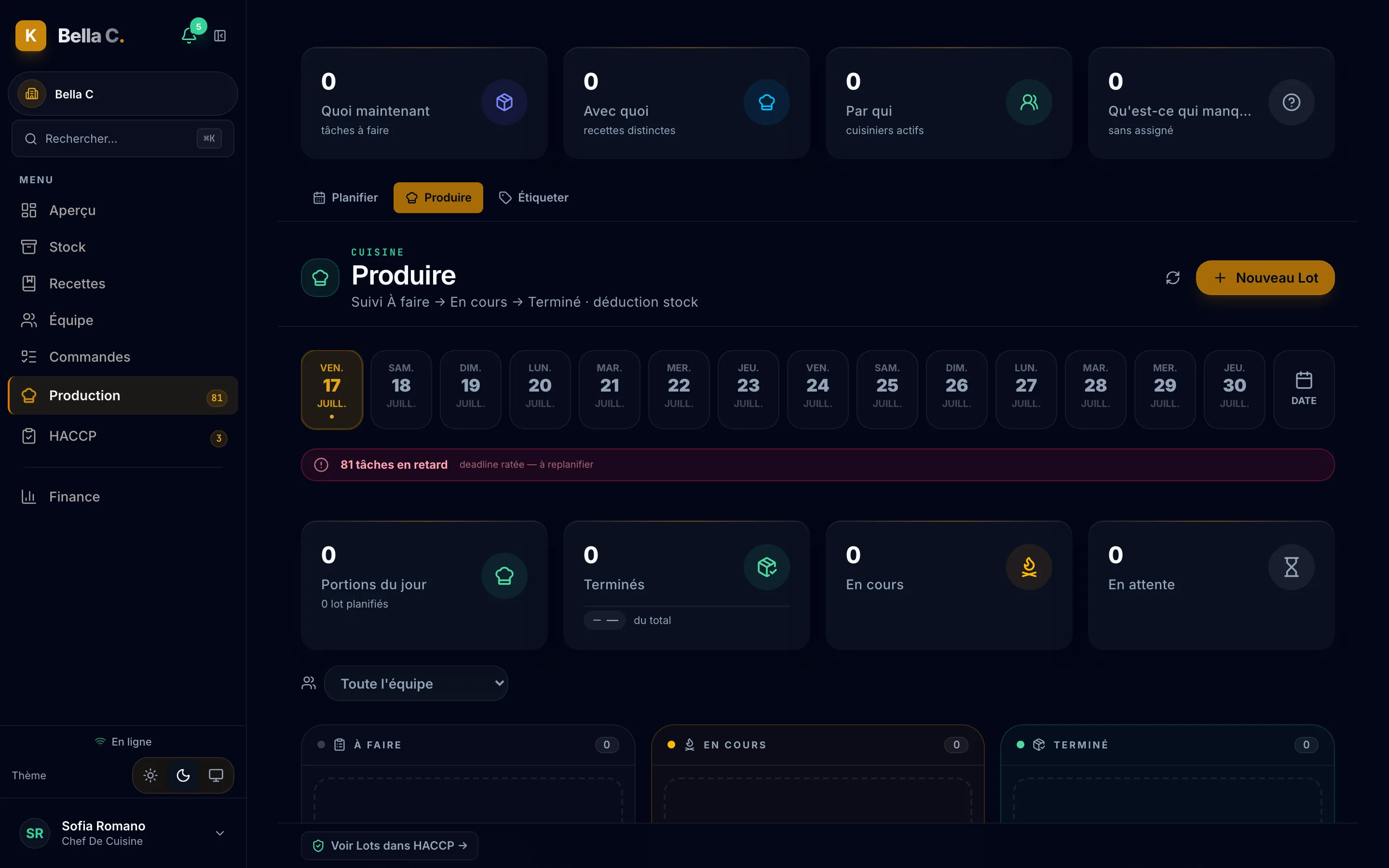Click alert icon in late tasks banner
1389x868 pixels.
[321, 464]
